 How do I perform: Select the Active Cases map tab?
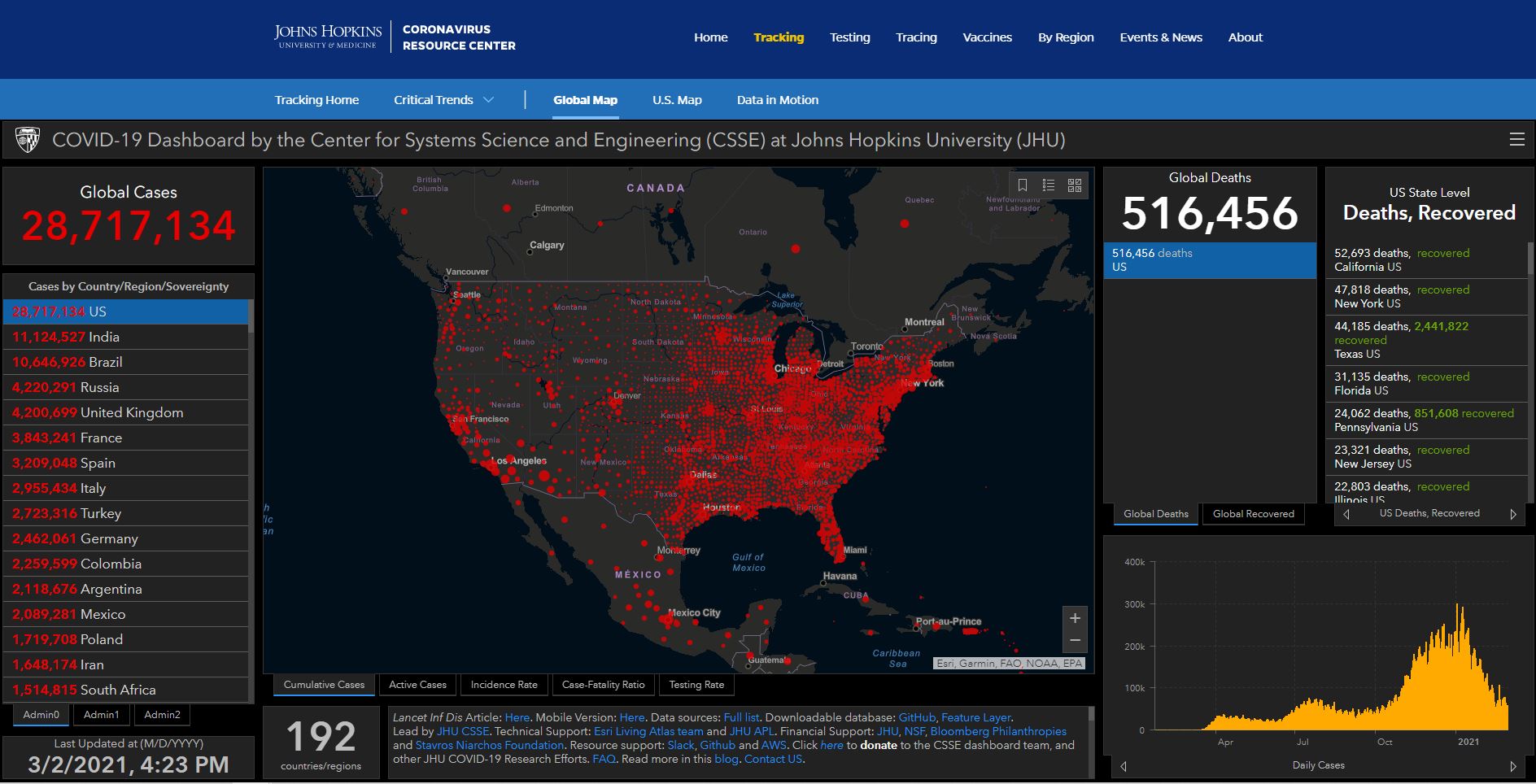[x=417, y=685]
